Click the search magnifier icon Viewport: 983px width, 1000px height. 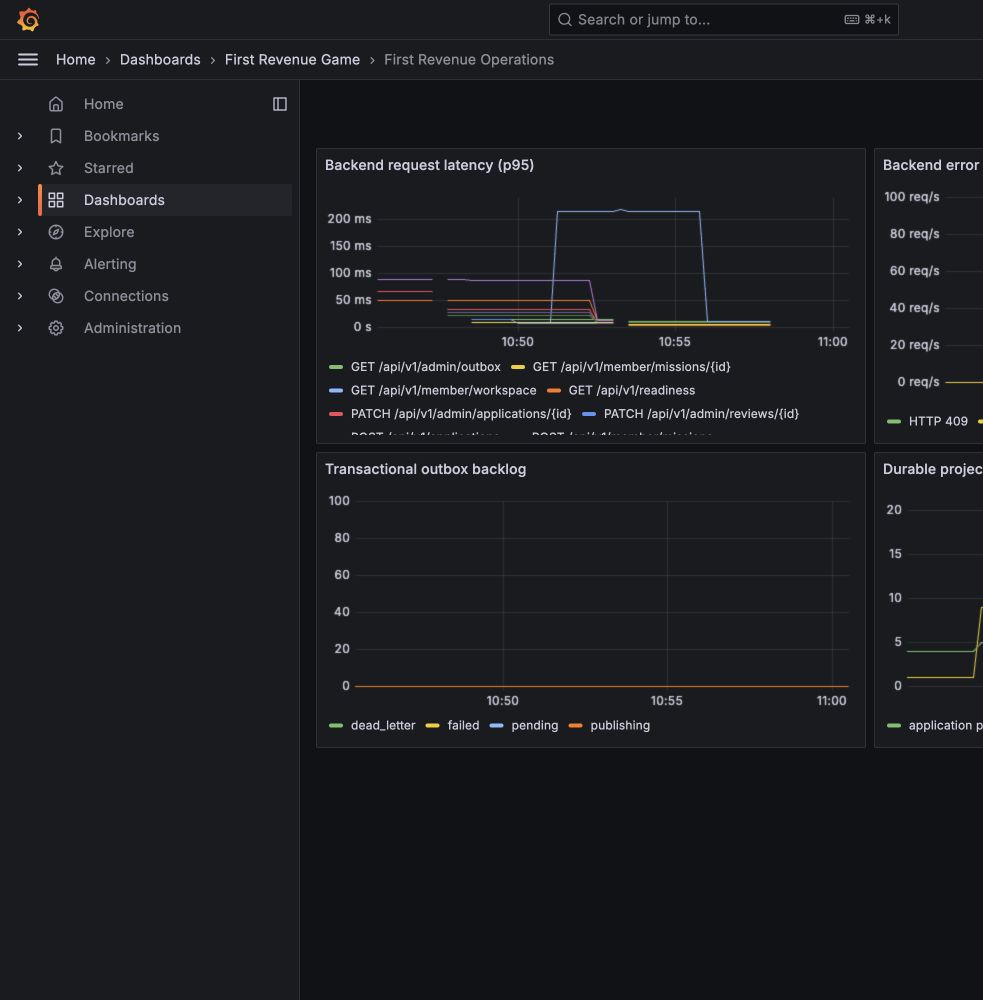click(565, 20)
